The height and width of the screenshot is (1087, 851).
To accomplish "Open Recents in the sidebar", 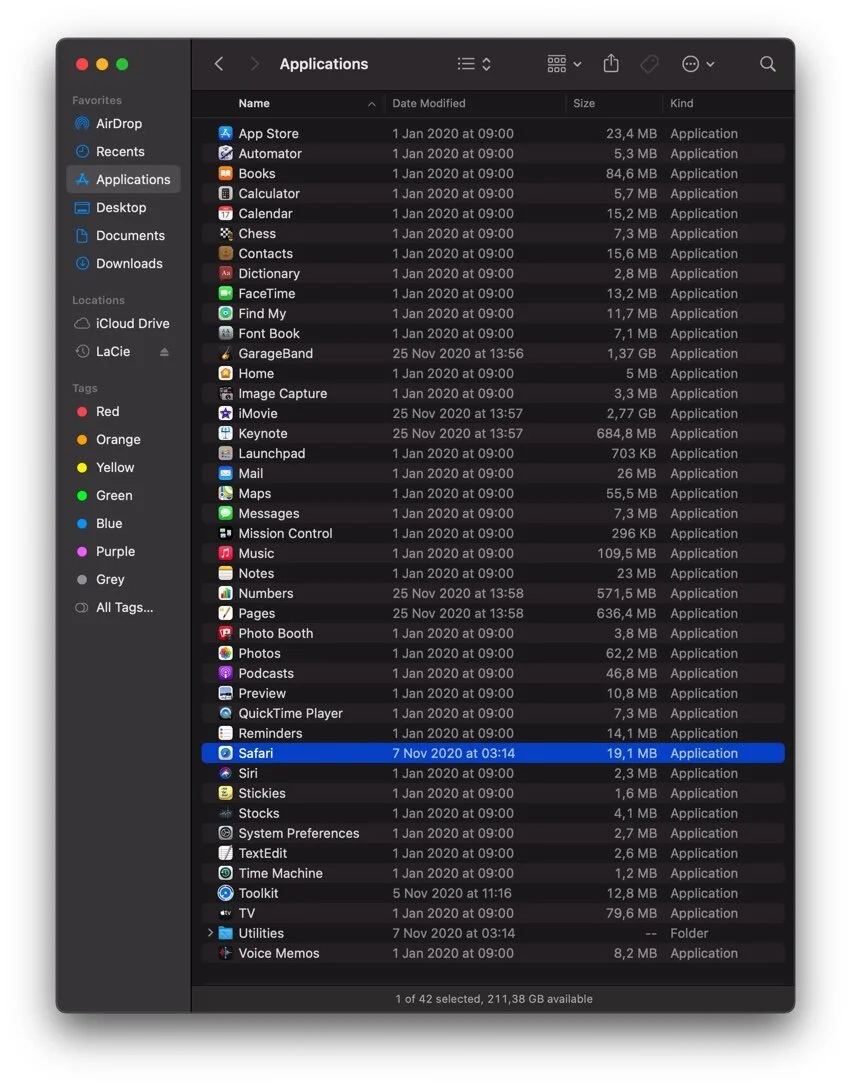I will coord(123,151).
